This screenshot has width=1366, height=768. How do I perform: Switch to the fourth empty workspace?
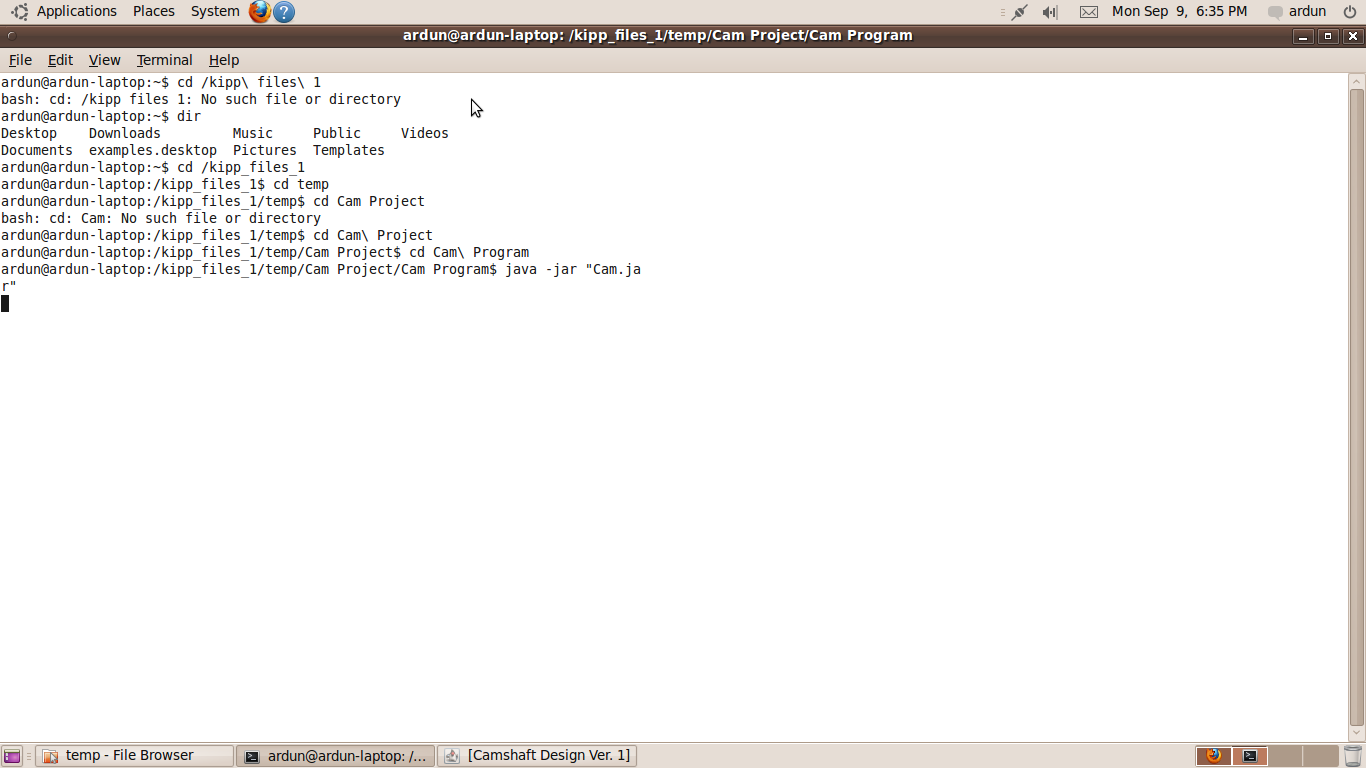[1321, 756]
